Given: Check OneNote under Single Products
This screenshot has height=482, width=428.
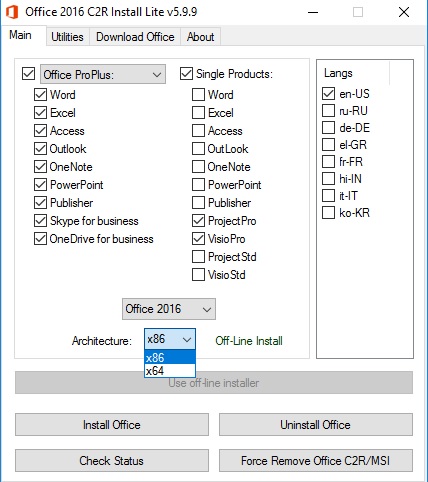Looking at the screenshot, I should tap(198, 167).
